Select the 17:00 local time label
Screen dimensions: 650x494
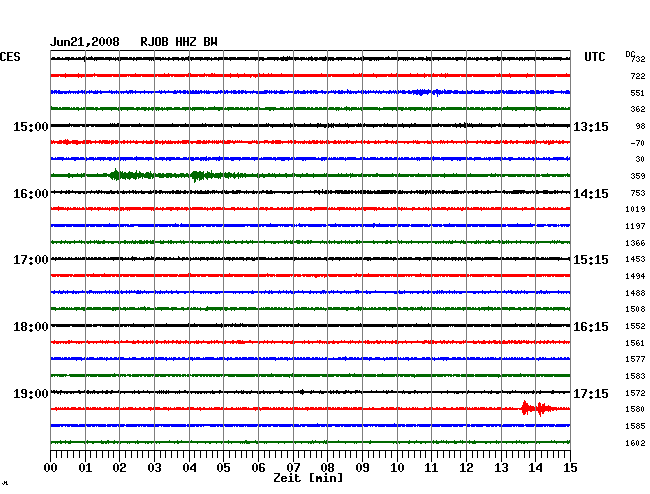click(x=31, y=260)
